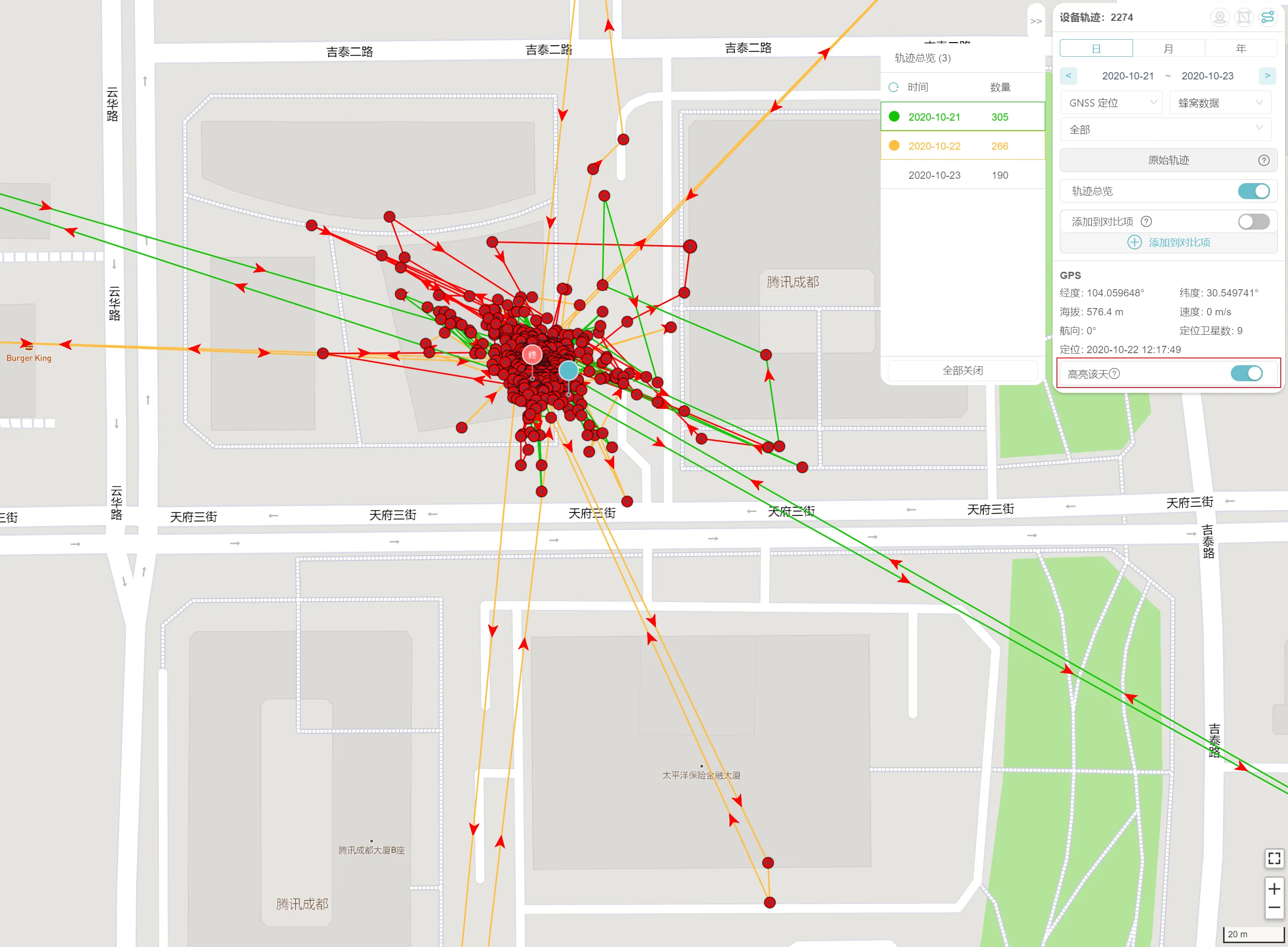Screen dimensions: 1288x947
Task: Click the count 305 cell
Action: pos(1000,117)
